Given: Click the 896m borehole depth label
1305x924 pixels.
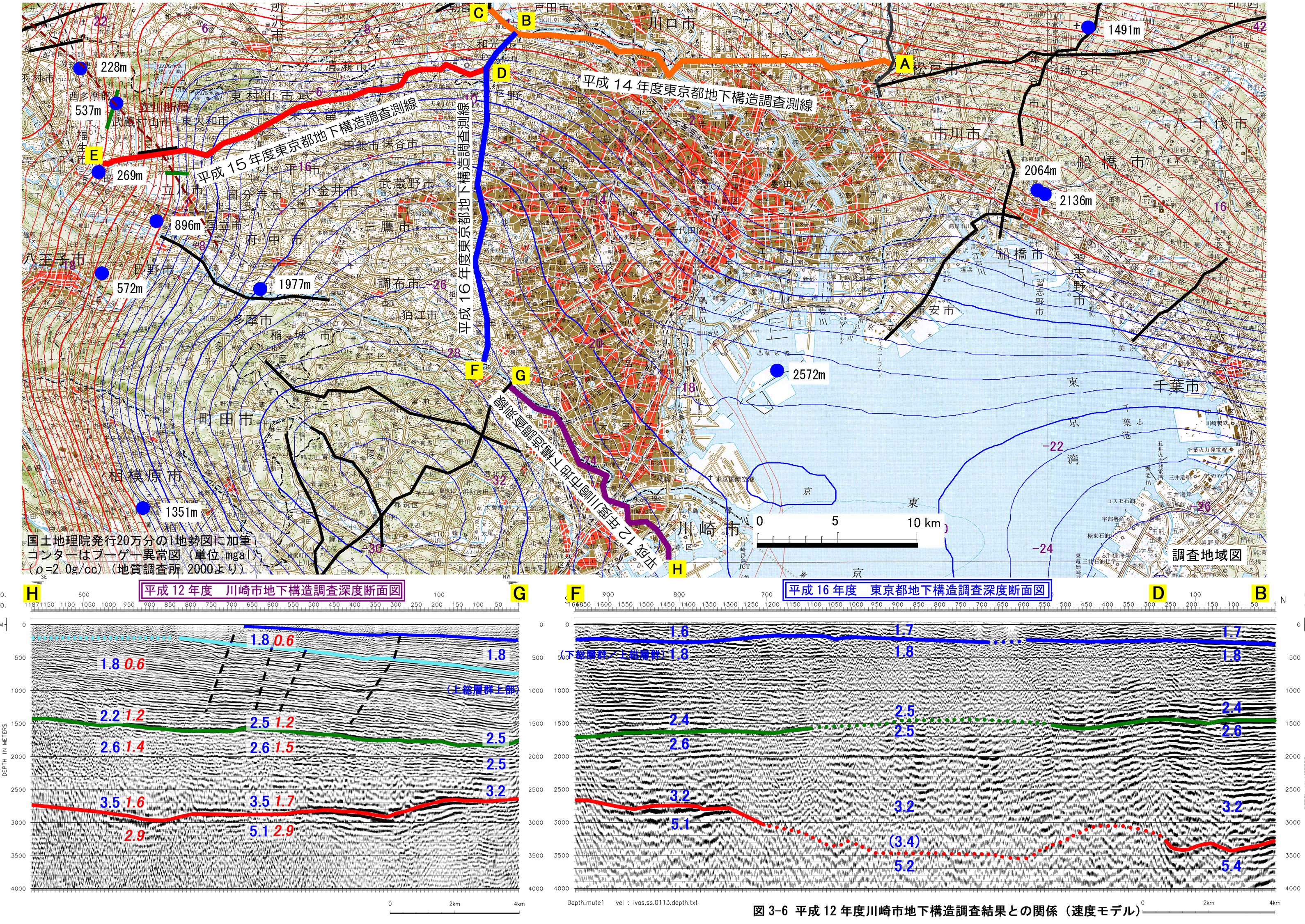Looking at the screenshot, I should pyautogui.click(x=188, y=225).
